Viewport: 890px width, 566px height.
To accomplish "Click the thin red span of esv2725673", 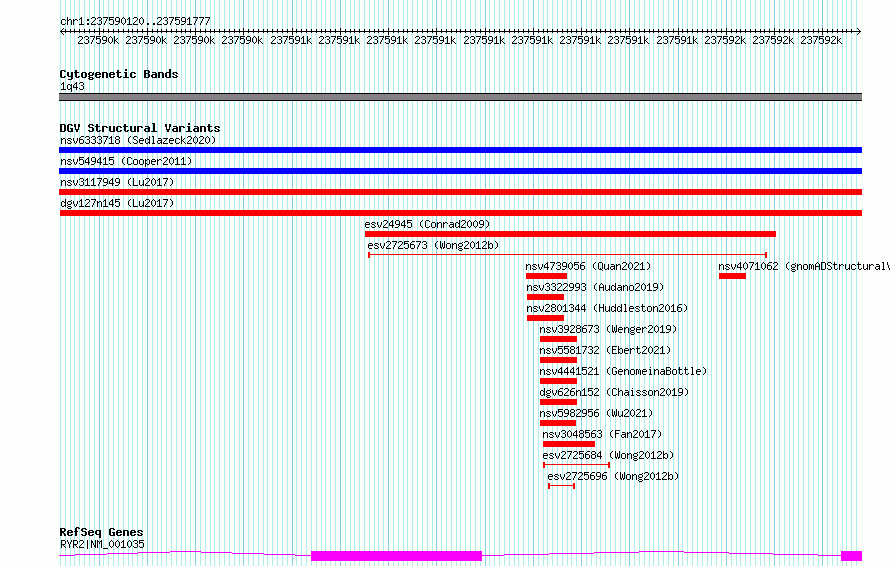I will click(568, 255).
